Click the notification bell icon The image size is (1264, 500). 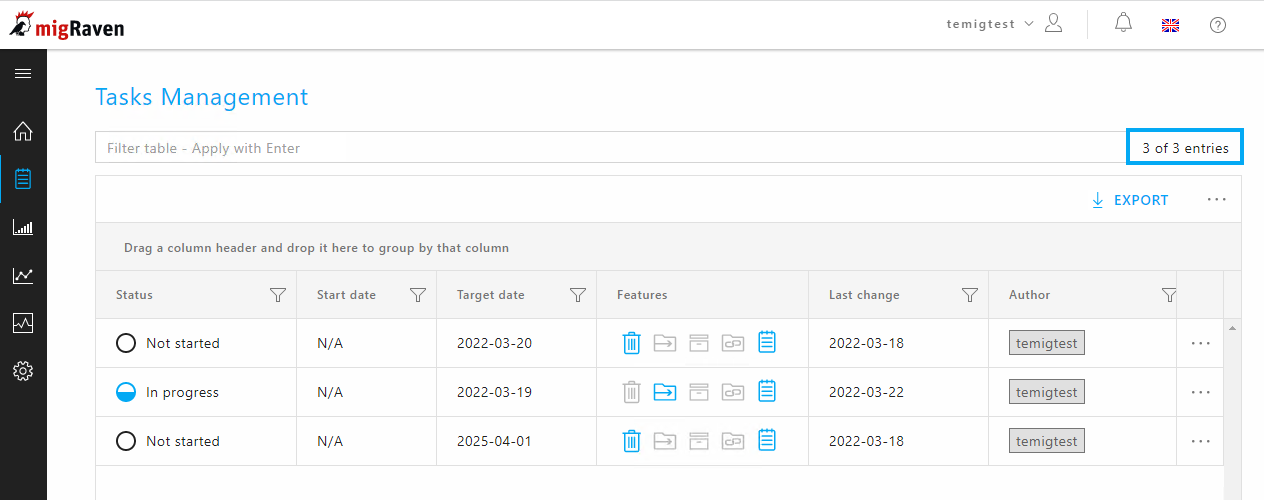(1124, 24)
